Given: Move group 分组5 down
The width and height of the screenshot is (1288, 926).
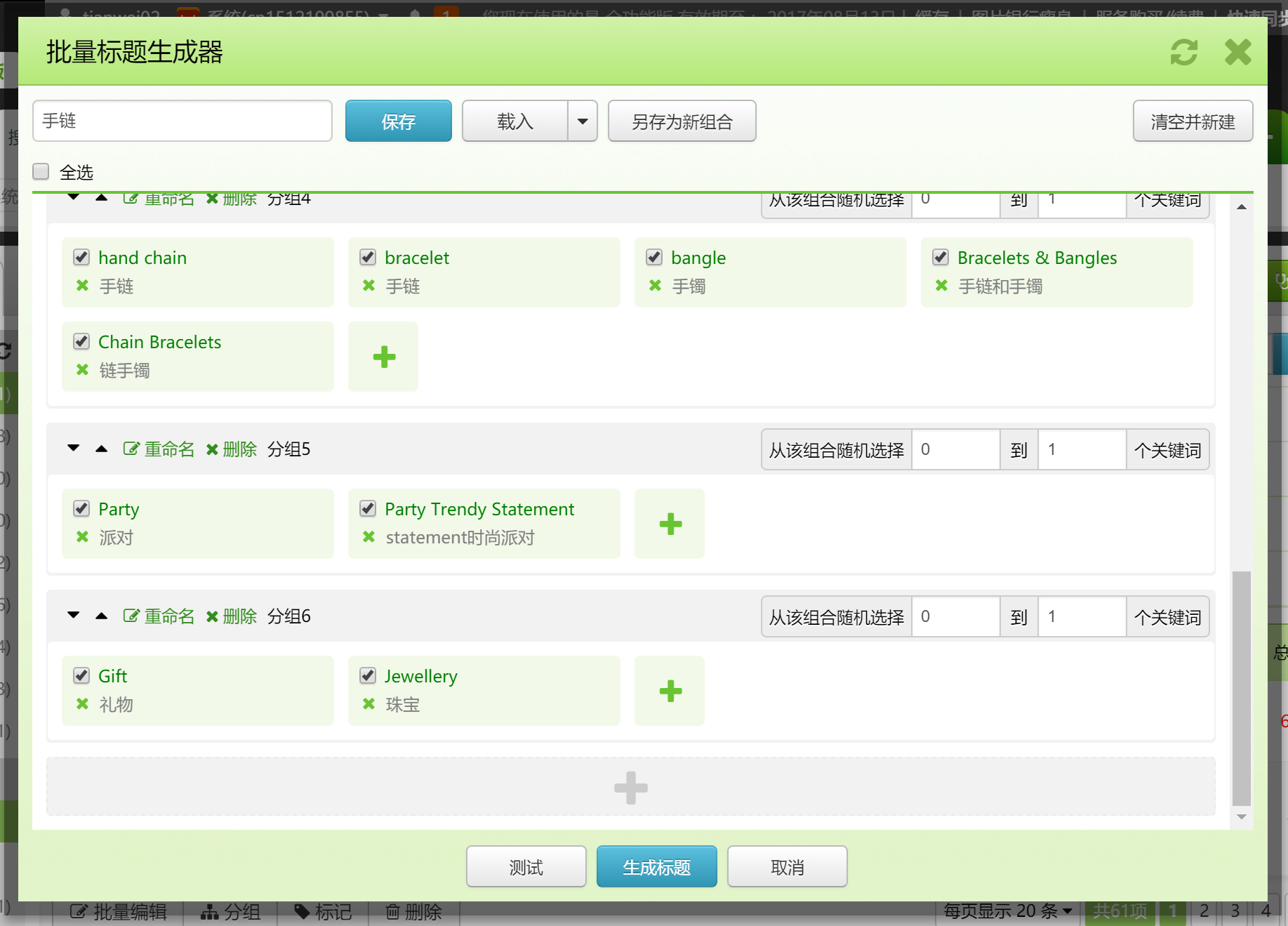Looking at the screenshot, I should pyautogui.click(x=73, y=448).
